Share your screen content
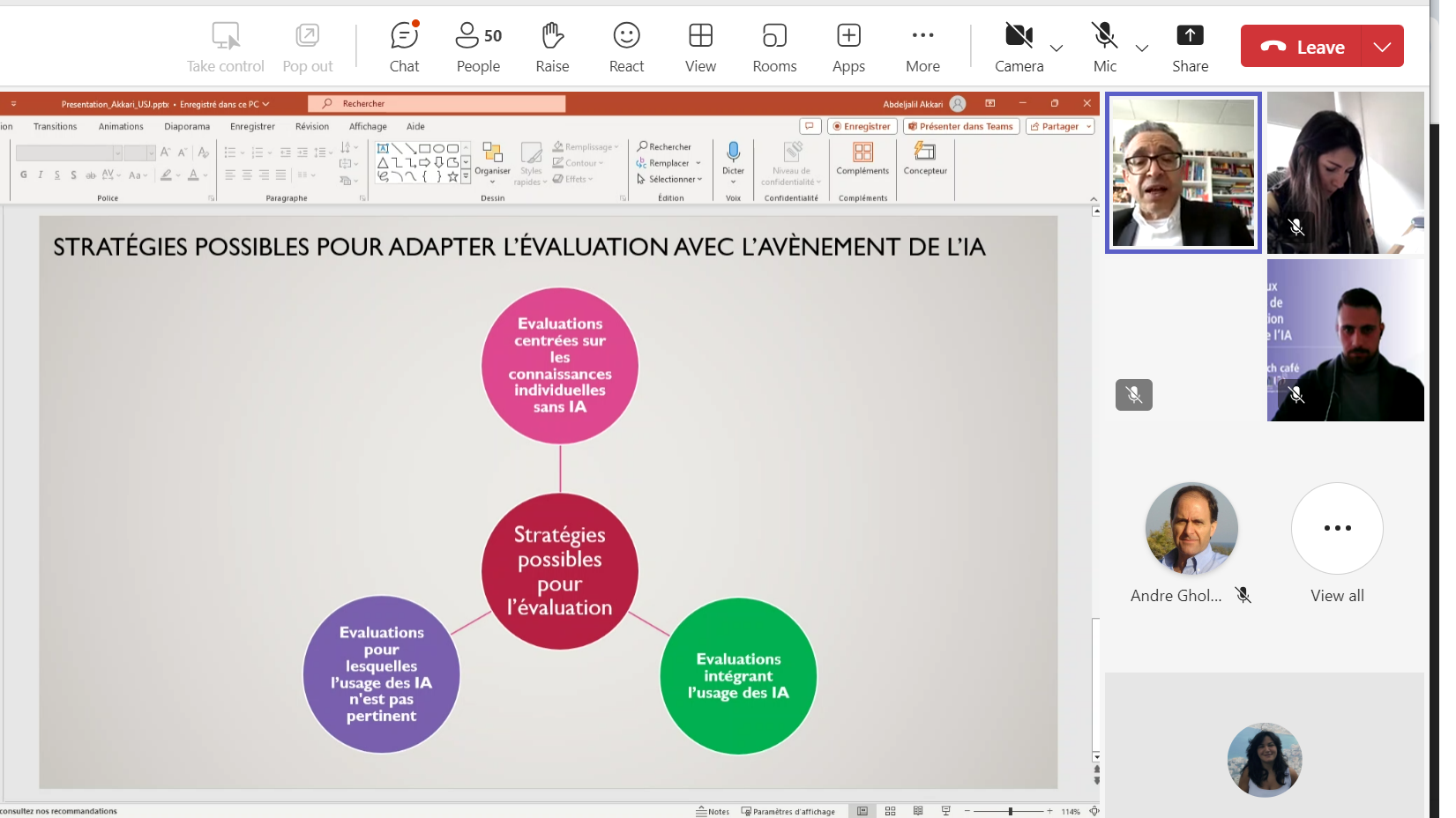This screenshot has width=1456, height=818. click(x=1190, y=48)
